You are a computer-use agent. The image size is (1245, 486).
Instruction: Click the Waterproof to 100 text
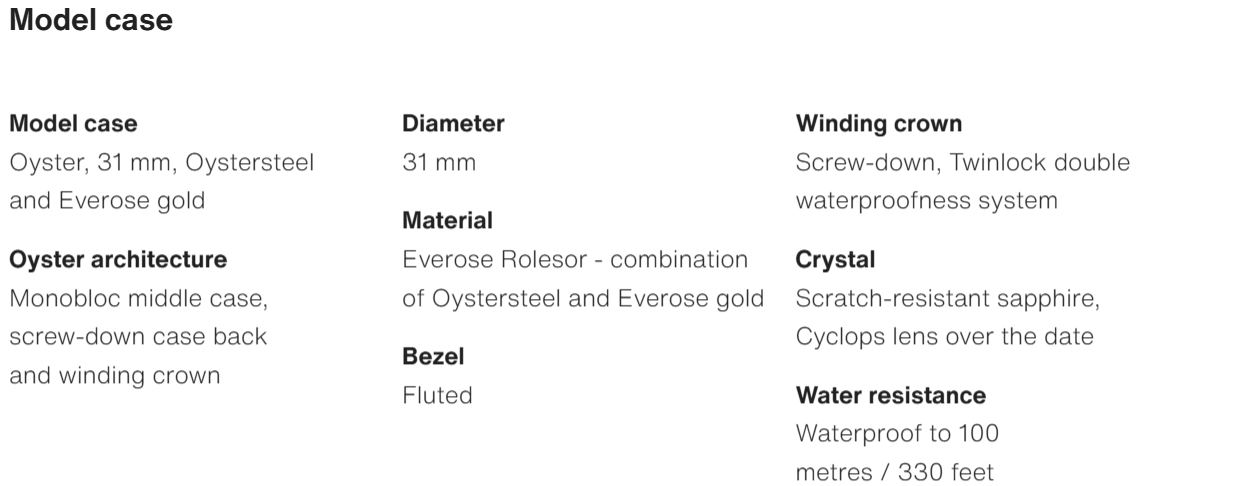coord(897,434)
